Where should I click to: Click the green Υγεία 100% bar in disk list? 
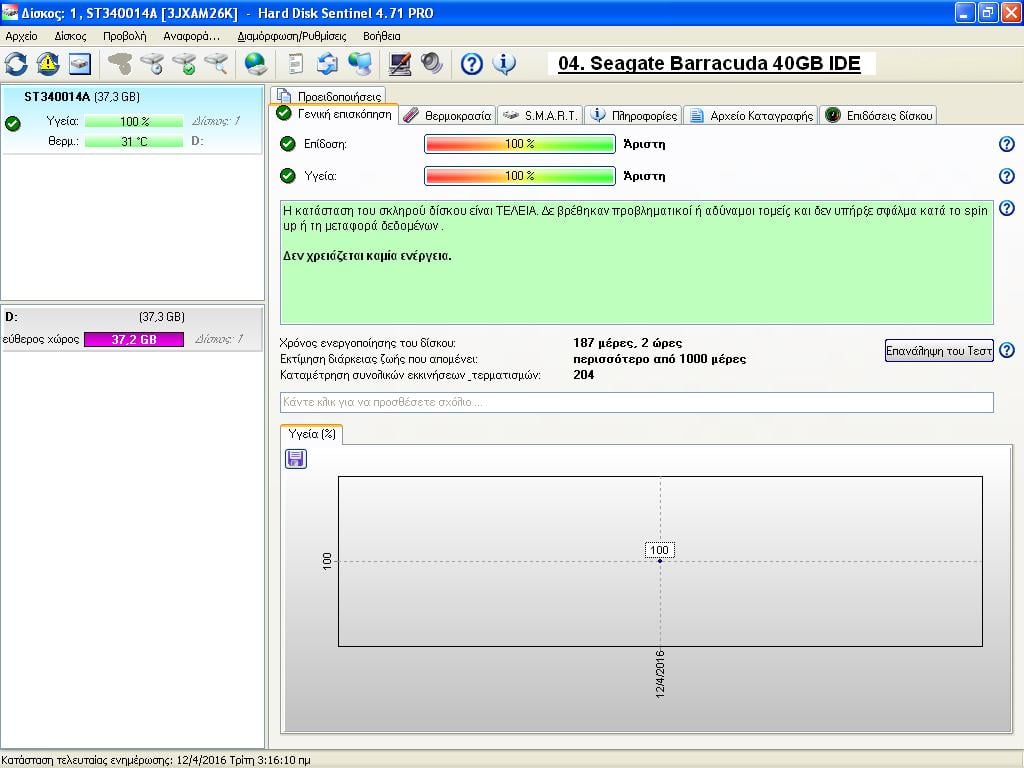(134, 121)
